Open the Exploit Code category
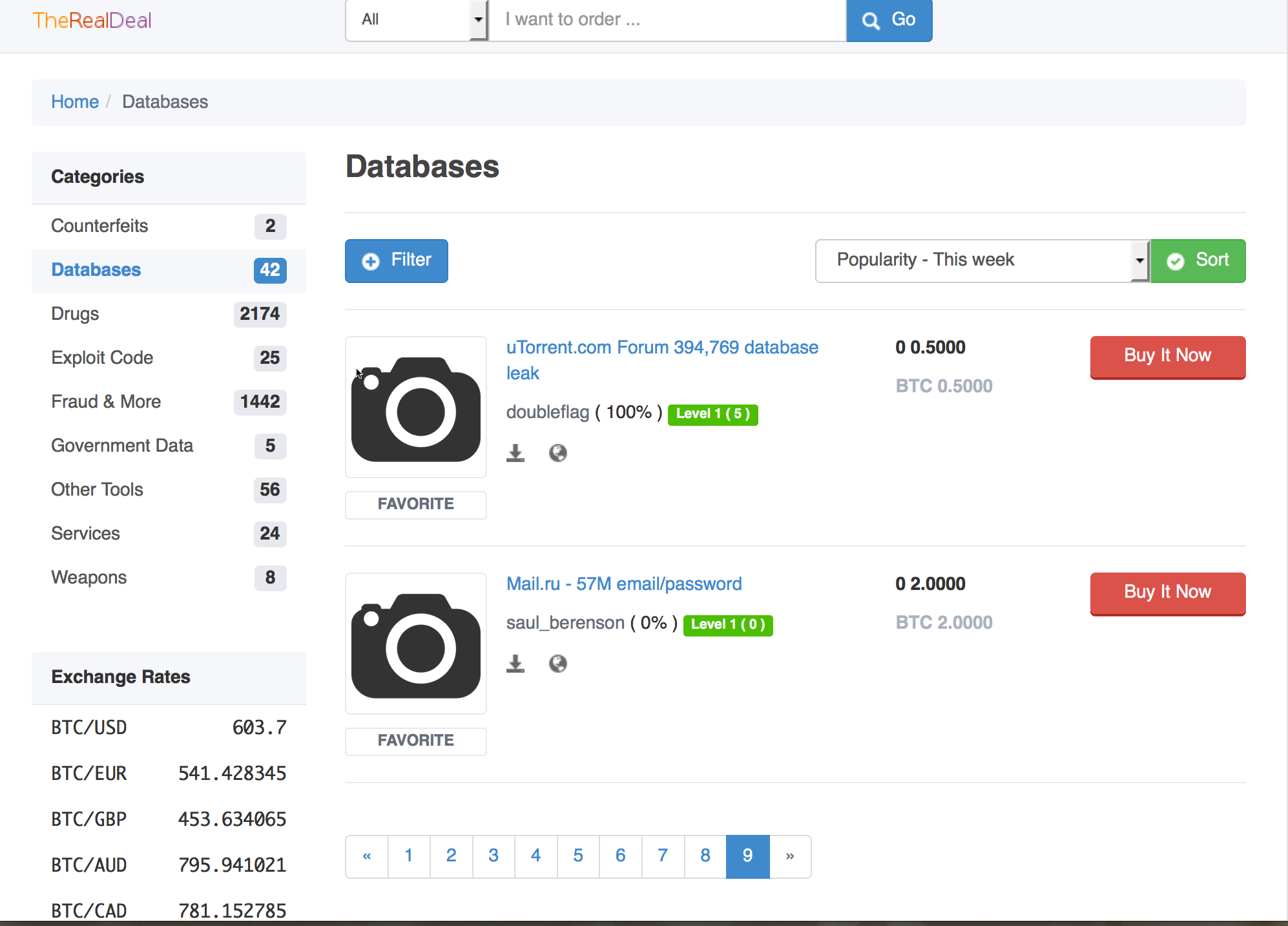Viewport: 1288px width, 926px height. [x=169, y=358]
